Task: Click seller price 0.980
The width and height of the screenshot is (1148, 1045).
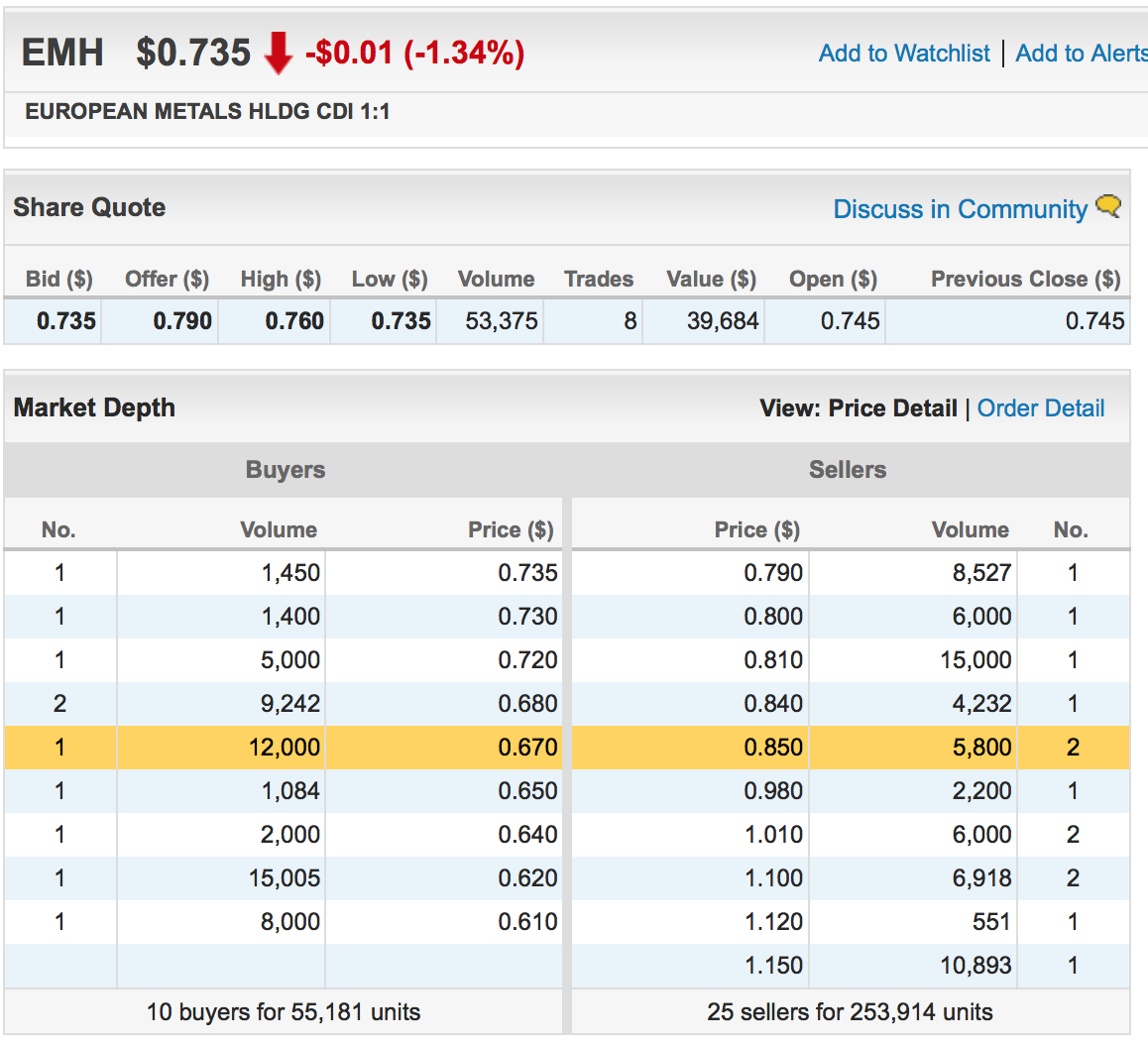Action: [773, 791]
